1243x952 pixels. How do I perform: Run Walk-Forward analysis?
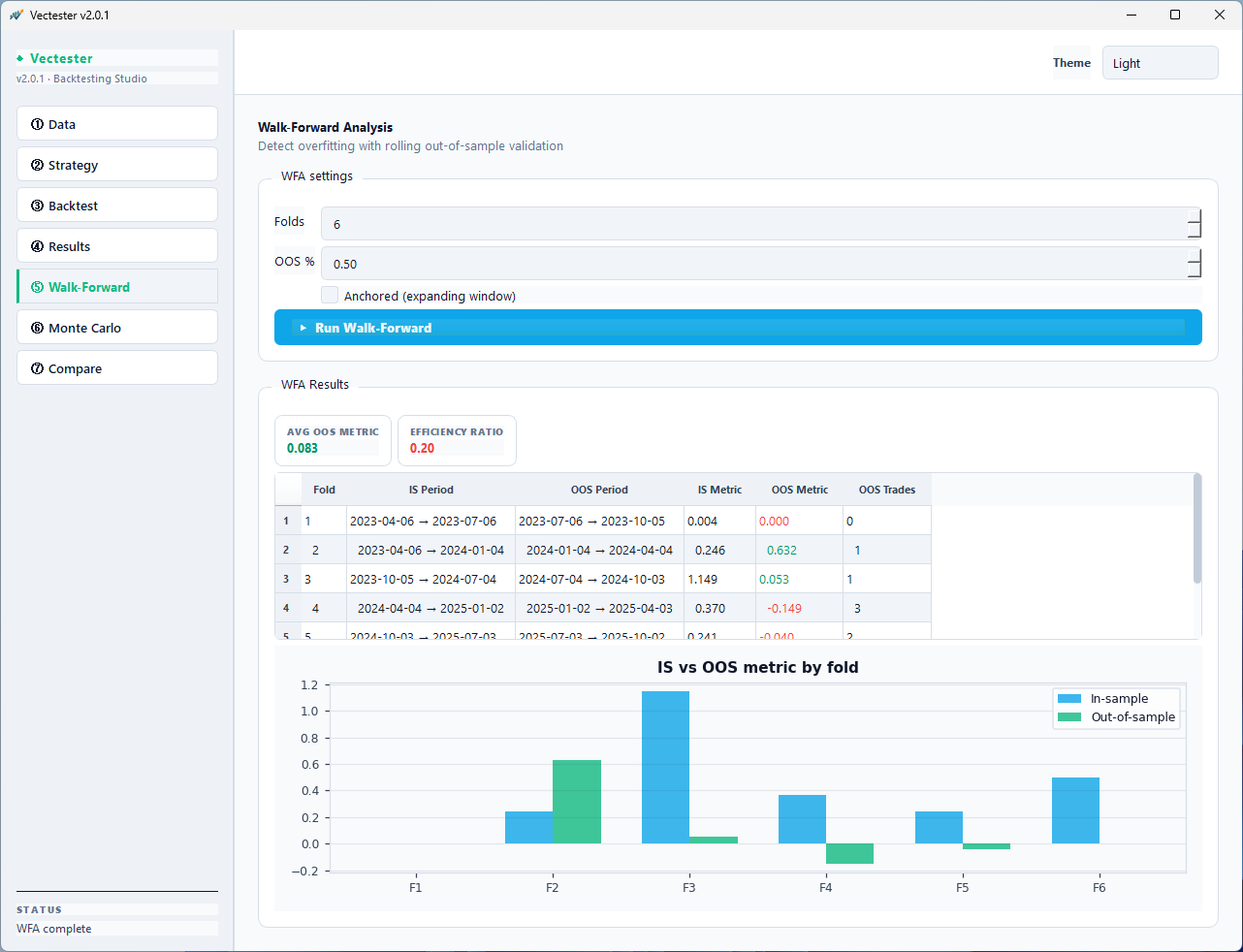coord(738,327)
